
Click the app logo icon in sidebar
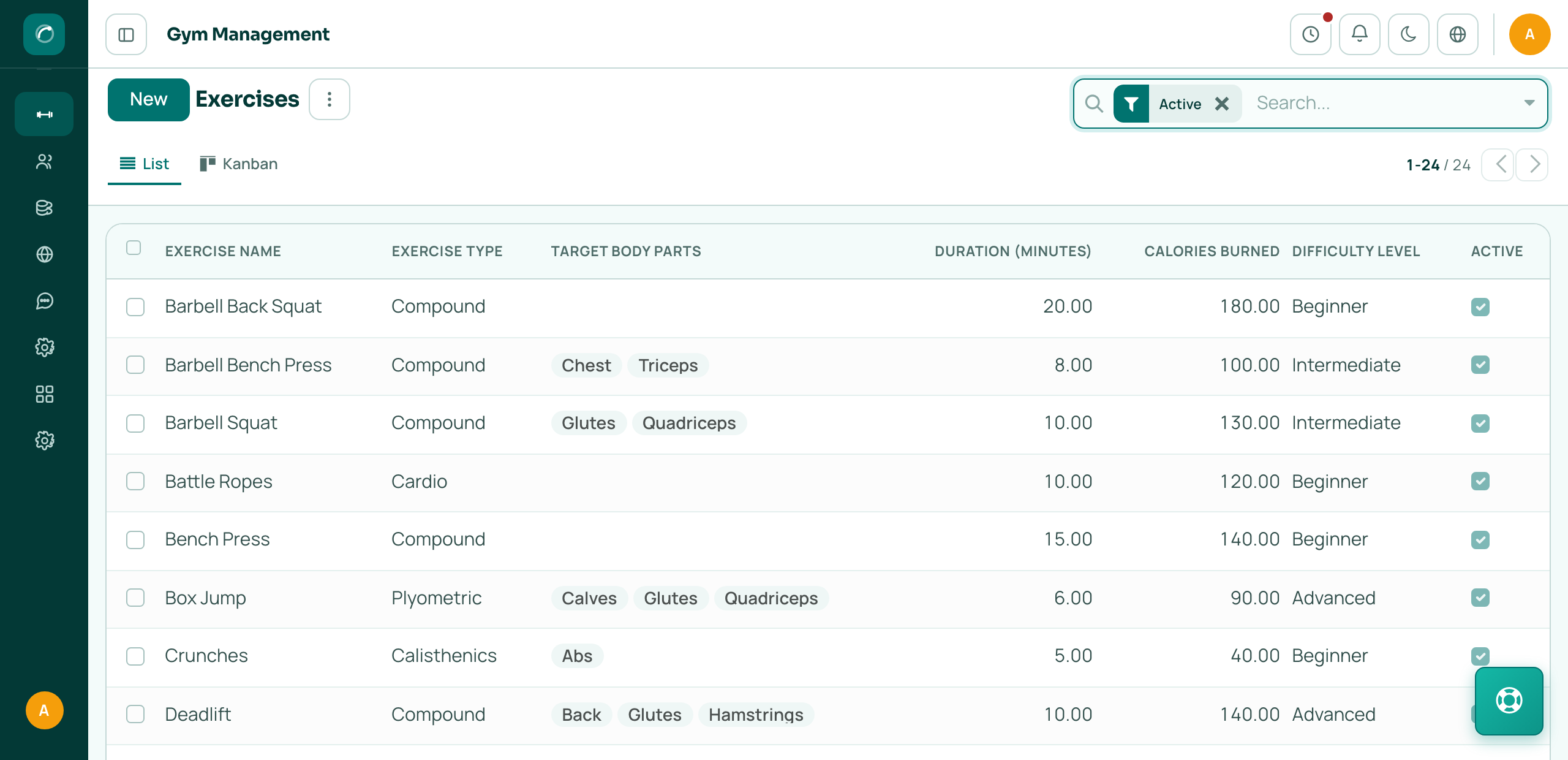pyautogui.click(x=44, y=34)
